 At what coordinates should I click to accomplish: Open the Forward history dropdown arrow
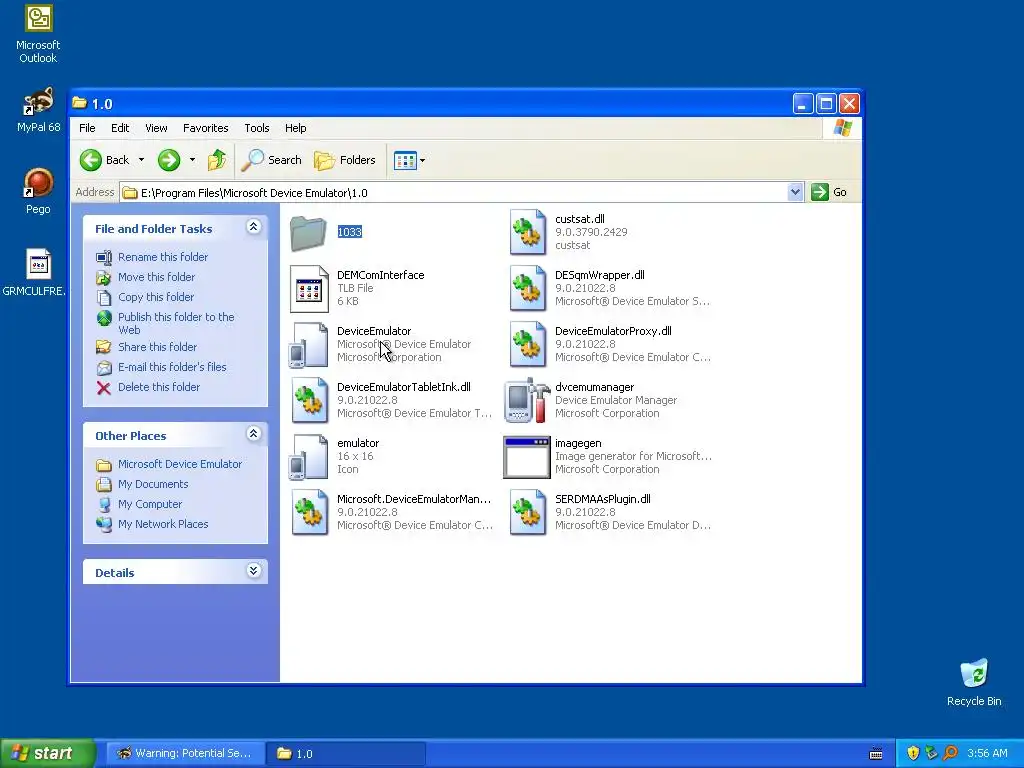click(192, 160)
